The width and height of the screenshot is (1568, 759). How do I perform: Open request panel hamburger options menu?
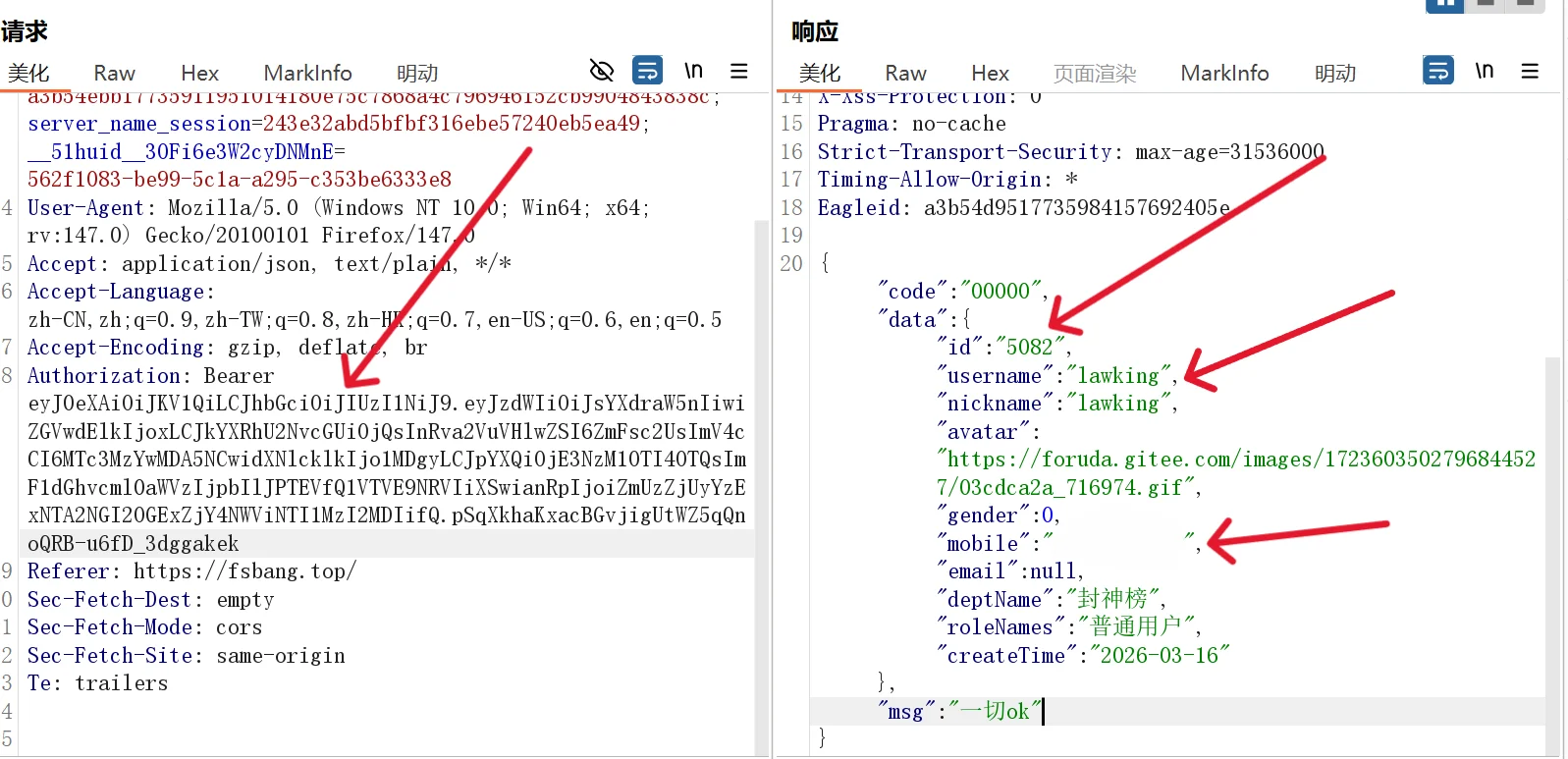click(x=739, y=71)
